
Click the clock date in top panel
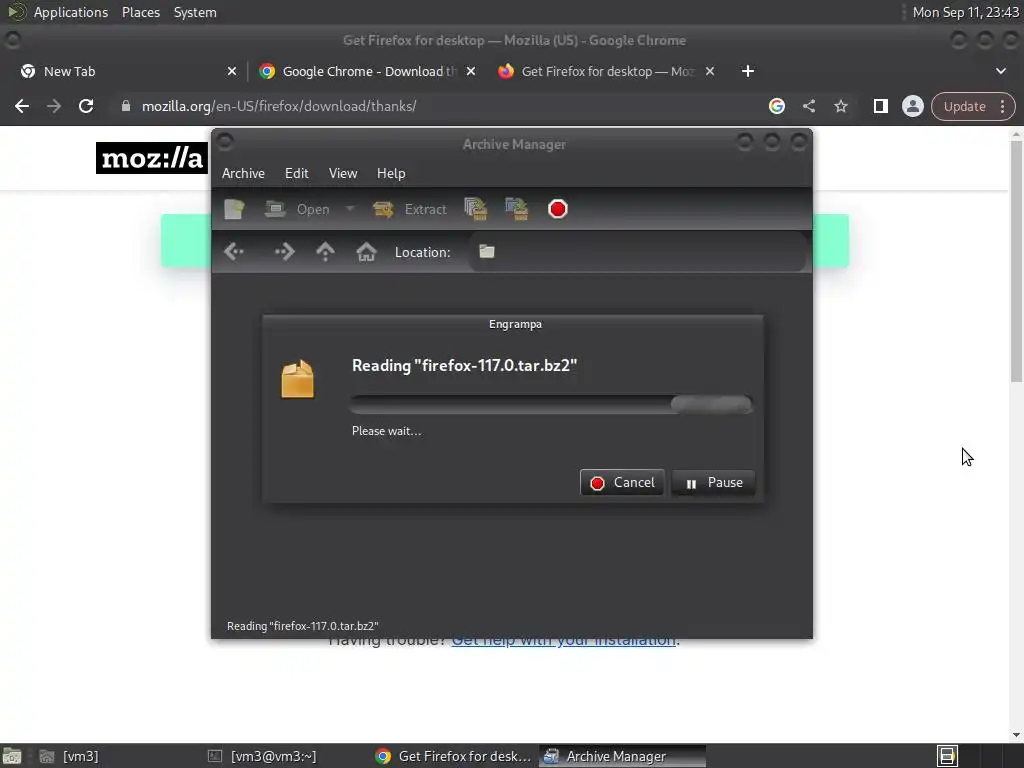965,12
